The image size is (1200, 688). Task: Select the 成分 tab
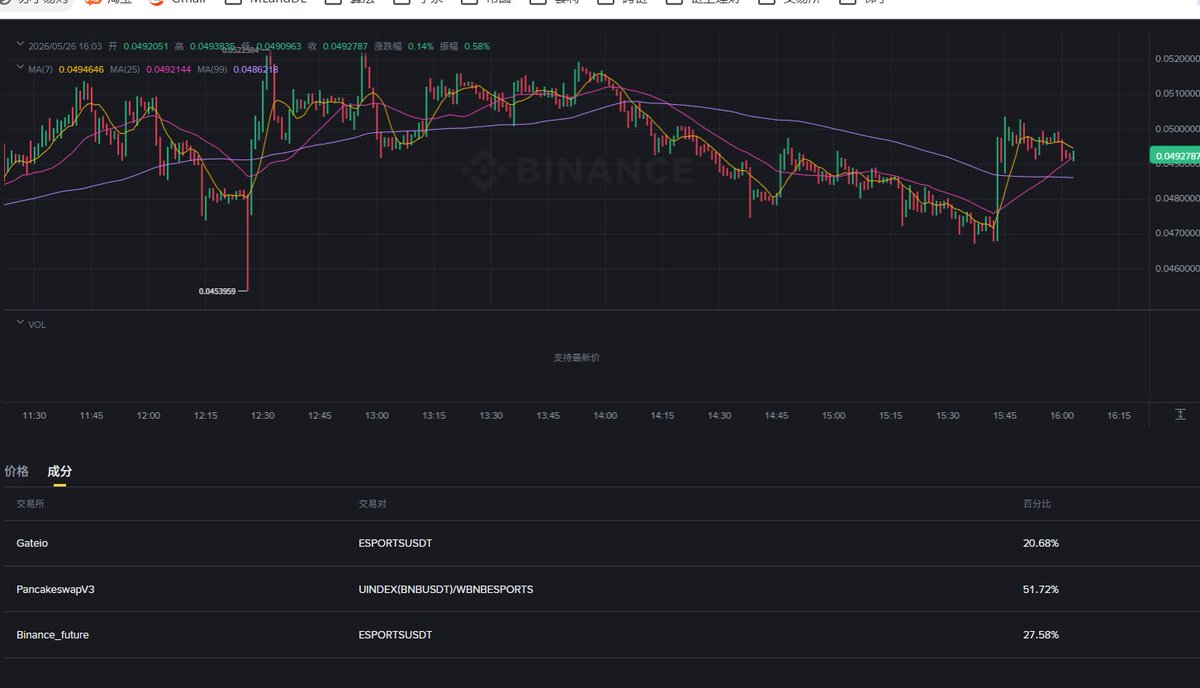60,471
